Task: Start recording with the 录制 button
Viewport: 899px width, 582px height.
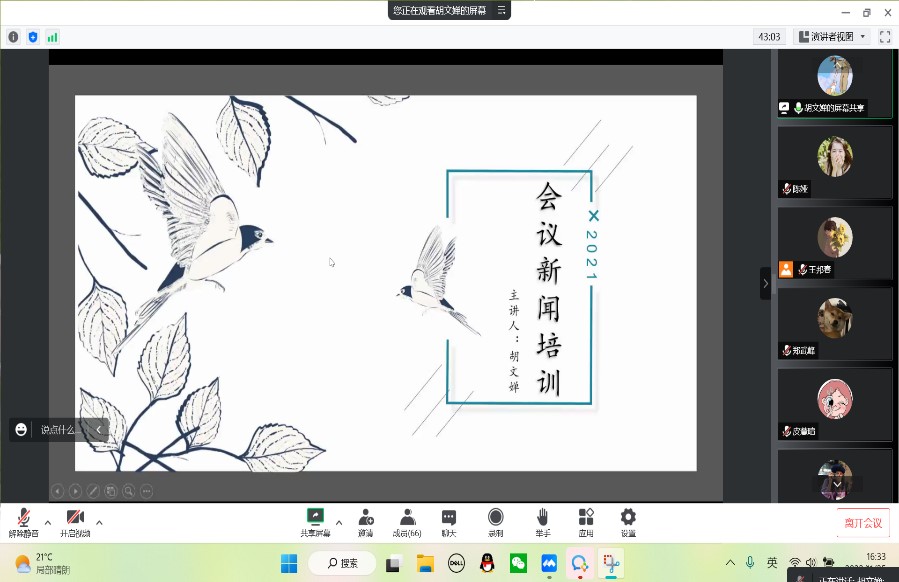Action: click(496, 521)
